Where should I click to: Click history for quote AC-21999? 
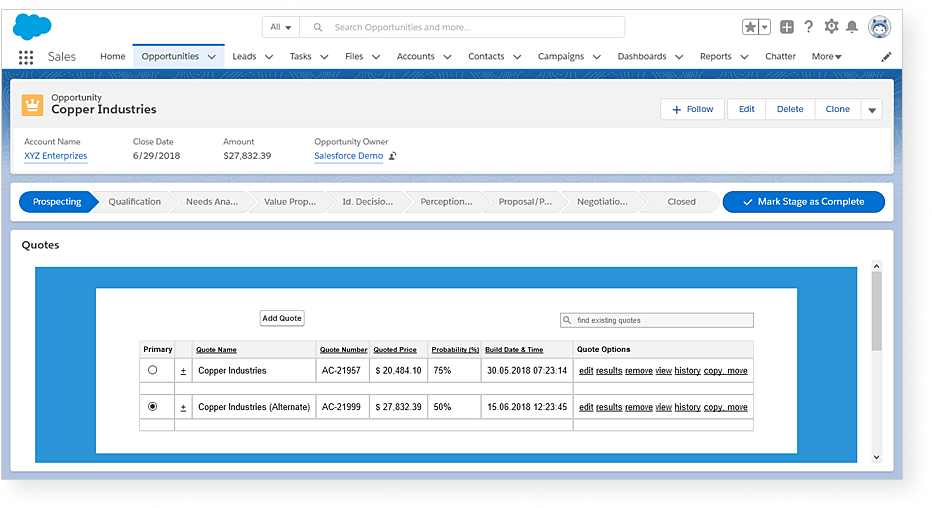point(687,408)
